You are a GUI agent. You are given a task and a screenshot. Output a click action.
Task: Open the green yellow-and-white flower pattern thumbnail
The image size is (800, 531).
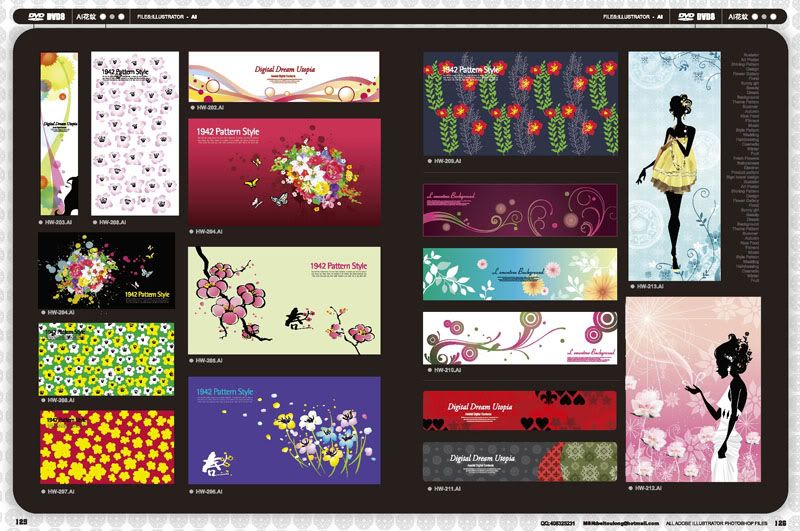tap(106, 359)
